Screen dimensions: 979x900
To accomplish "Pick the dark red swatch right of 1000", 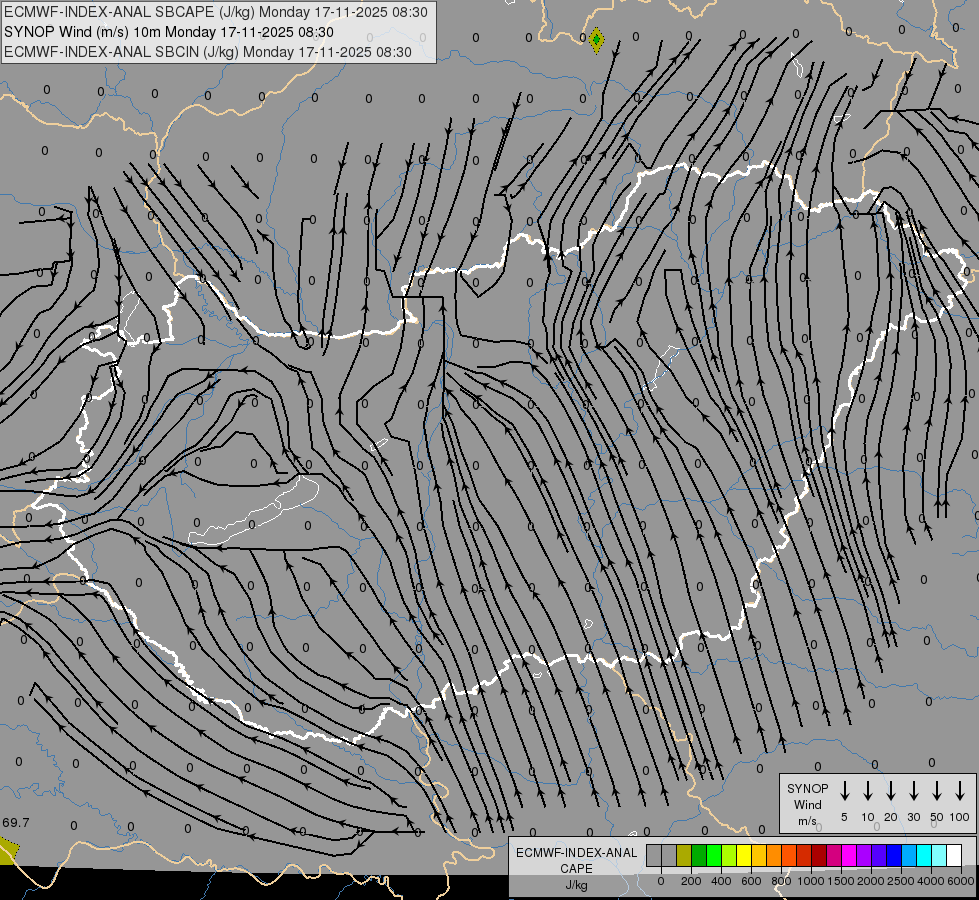I will pyautogui.click(x=819, y=855).
